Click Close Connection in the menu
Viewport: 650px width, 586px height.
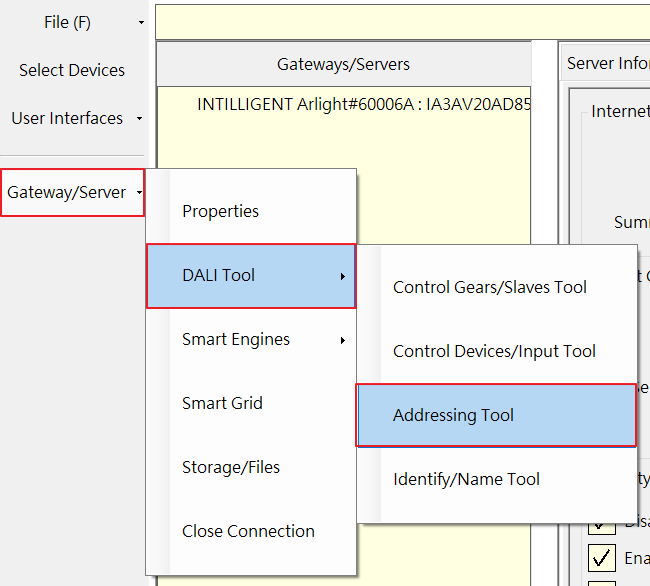pyautogui.click(x=248, y=531)
